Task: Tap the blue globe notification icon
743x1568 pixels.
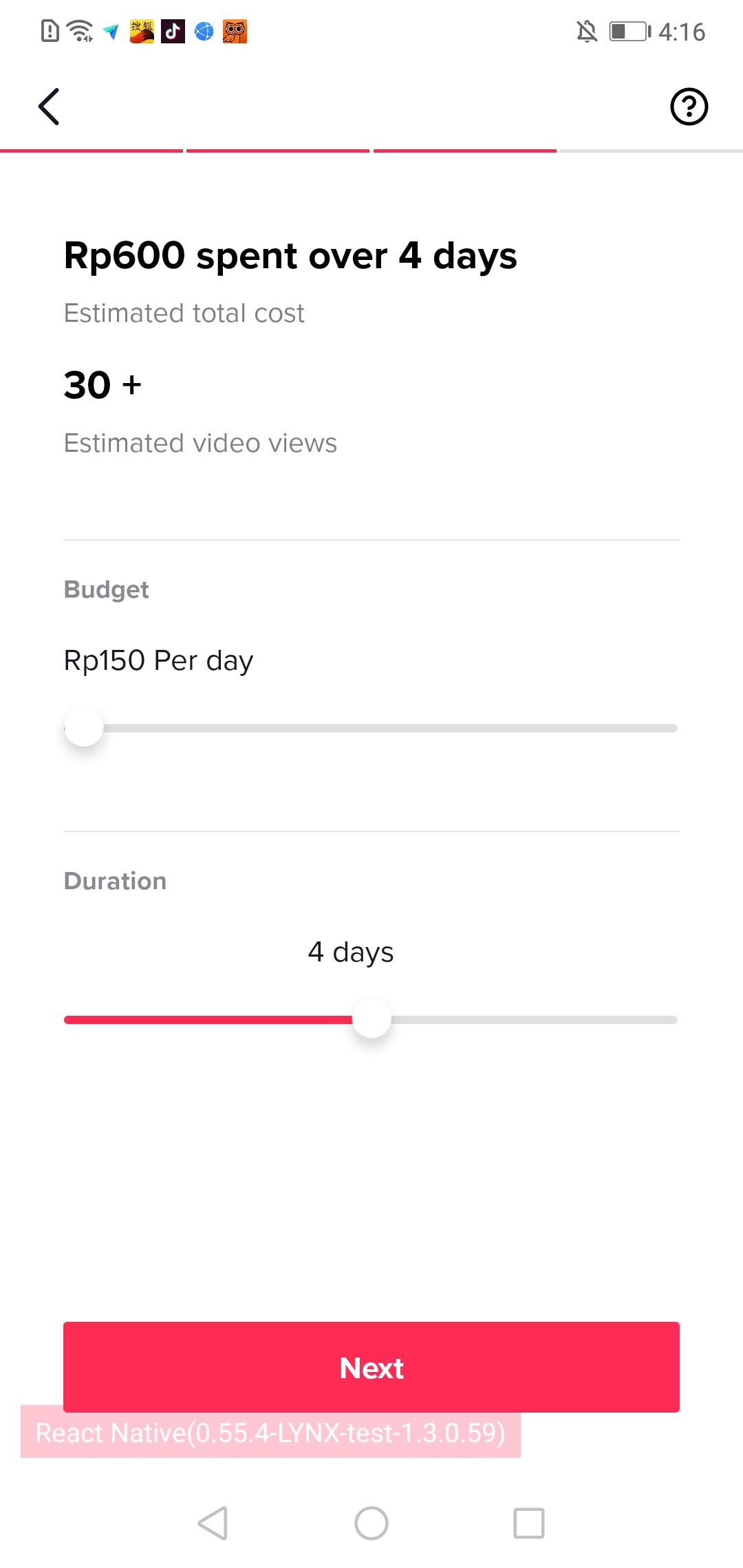Action: click(204, 32)
